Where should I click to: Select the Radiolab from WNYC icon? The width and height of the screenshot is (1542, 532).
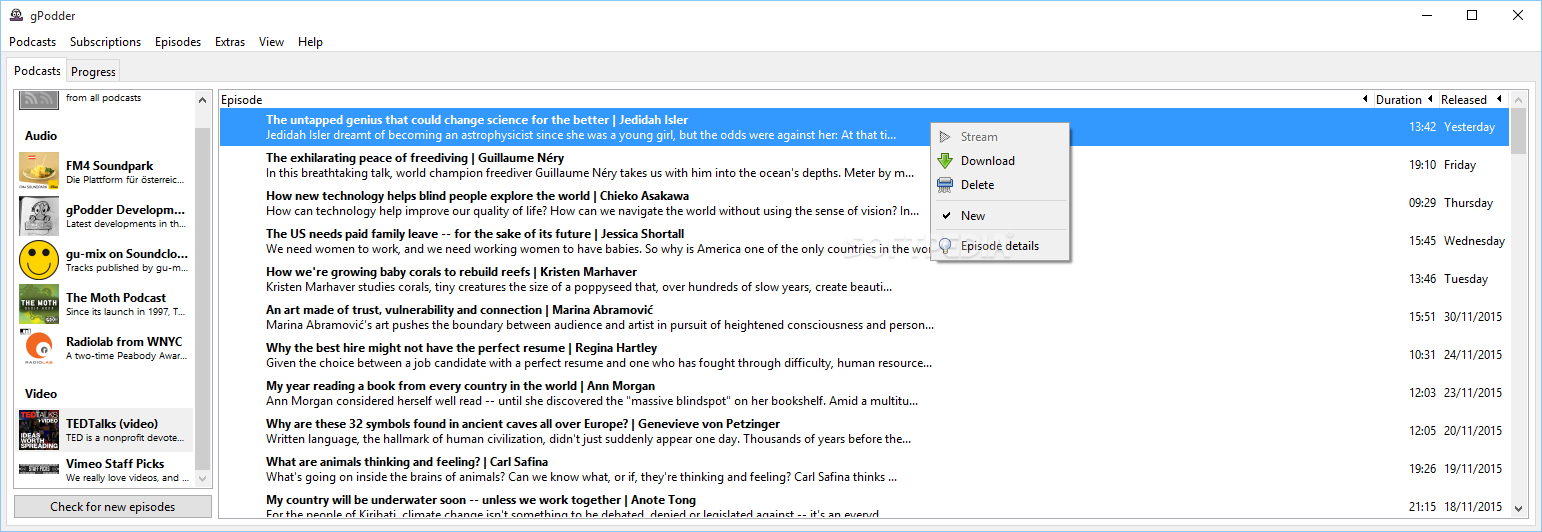pos(39,348)
